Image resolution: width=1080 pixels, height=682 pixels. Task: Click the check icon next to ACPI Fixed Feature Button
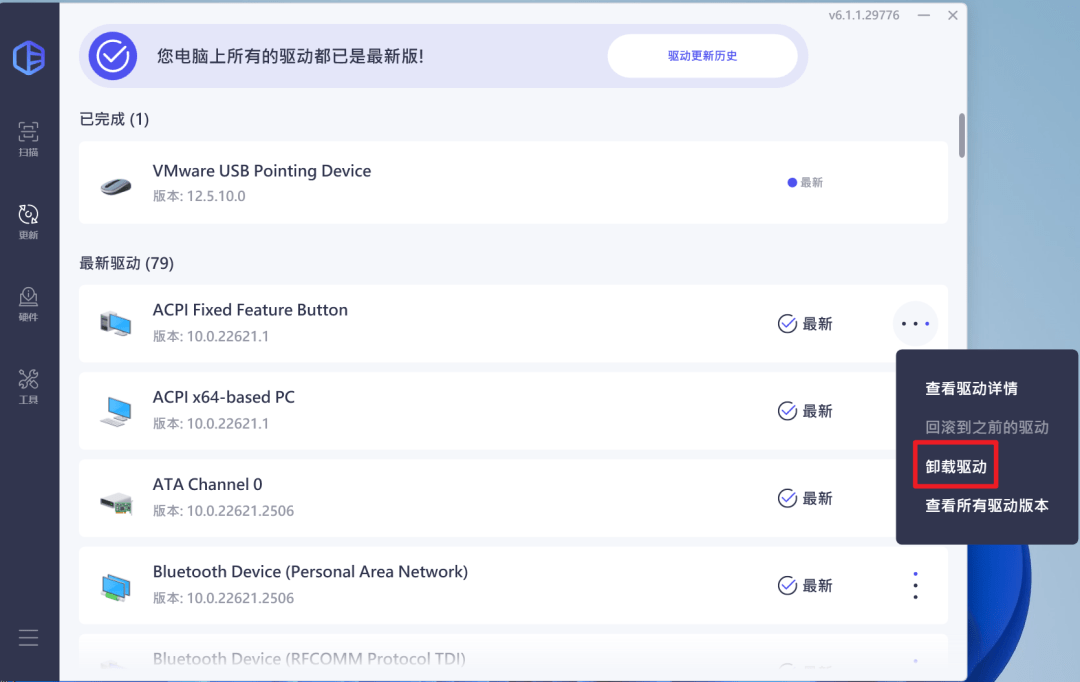point(787,323)
